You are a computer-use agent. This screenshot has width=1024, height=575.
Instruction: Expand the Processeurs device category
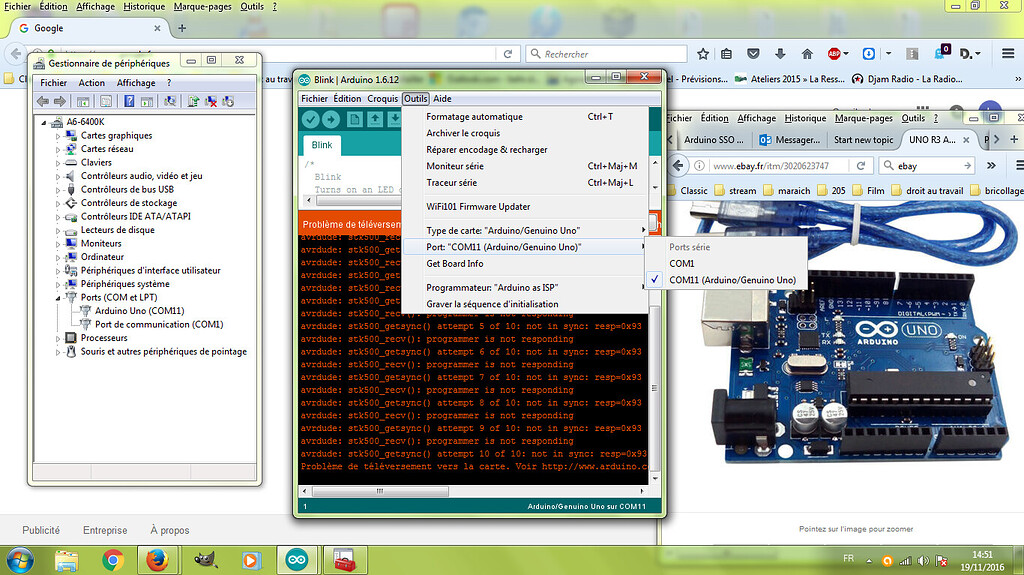58,338
